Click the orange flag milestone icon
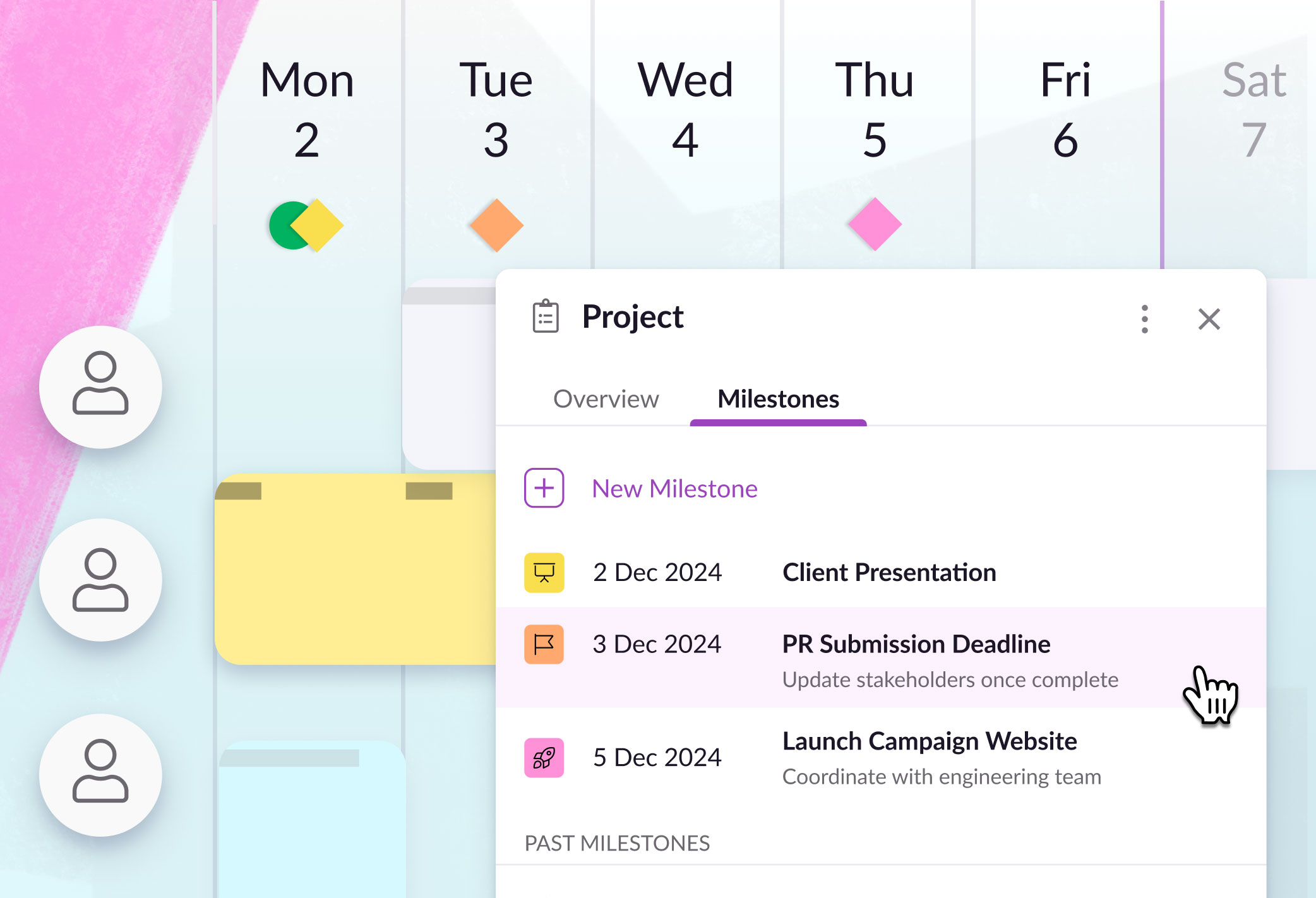 pos(544,644)
